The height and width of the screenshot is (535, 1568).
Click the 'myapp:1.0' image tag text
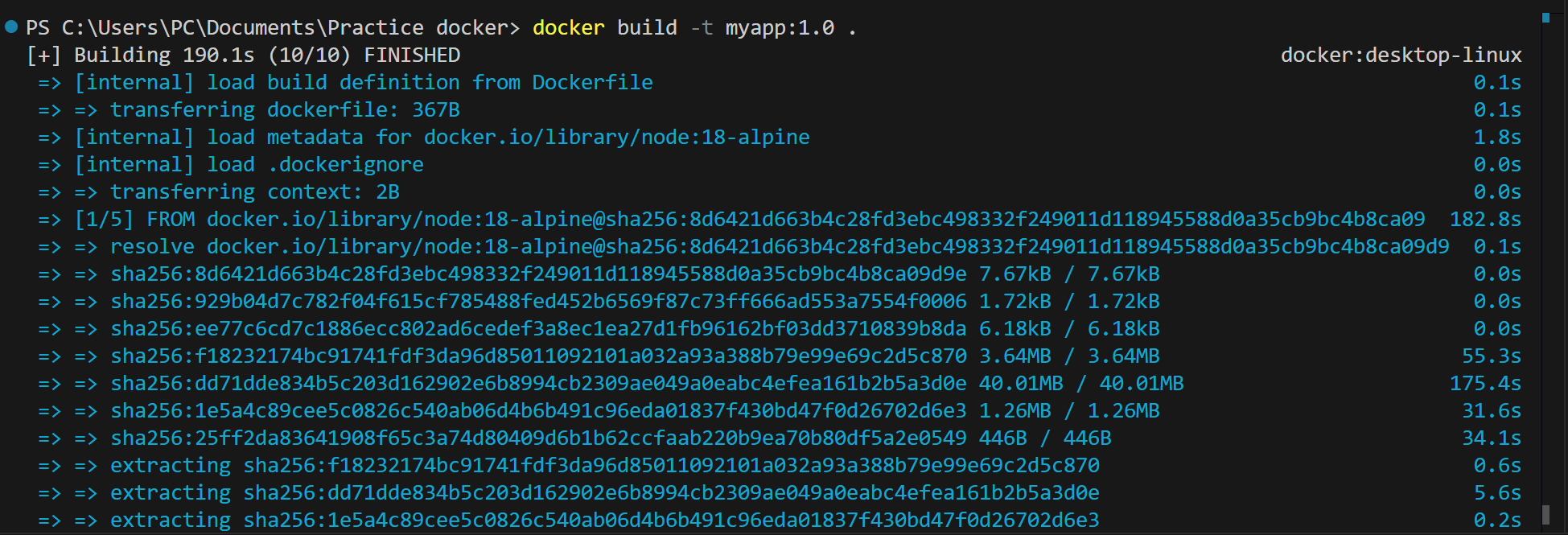[780, 28]
